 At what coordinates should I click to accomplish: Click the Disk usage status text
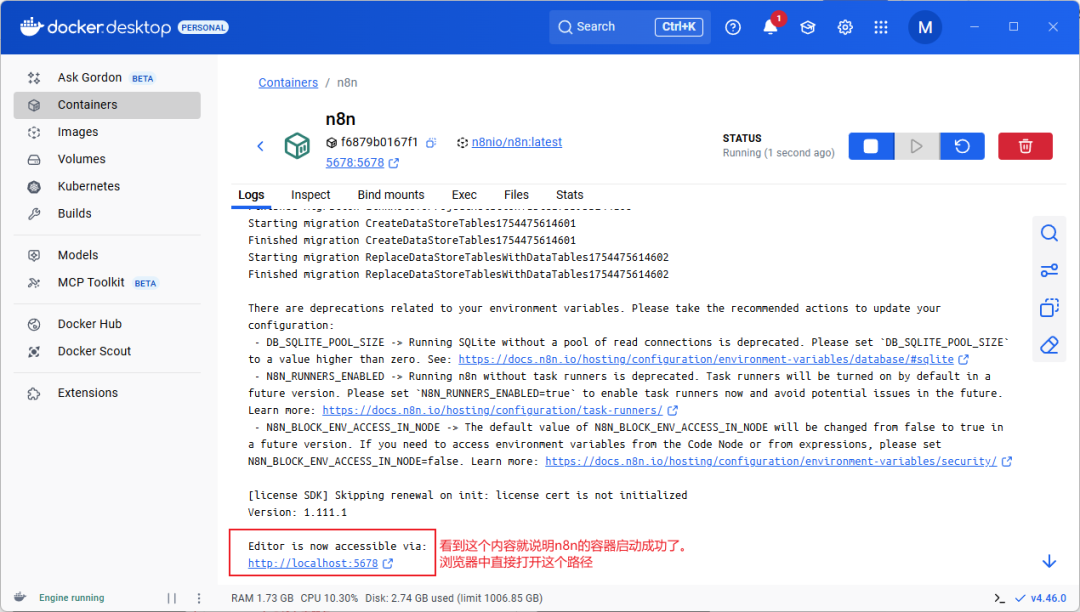(454, 598)
